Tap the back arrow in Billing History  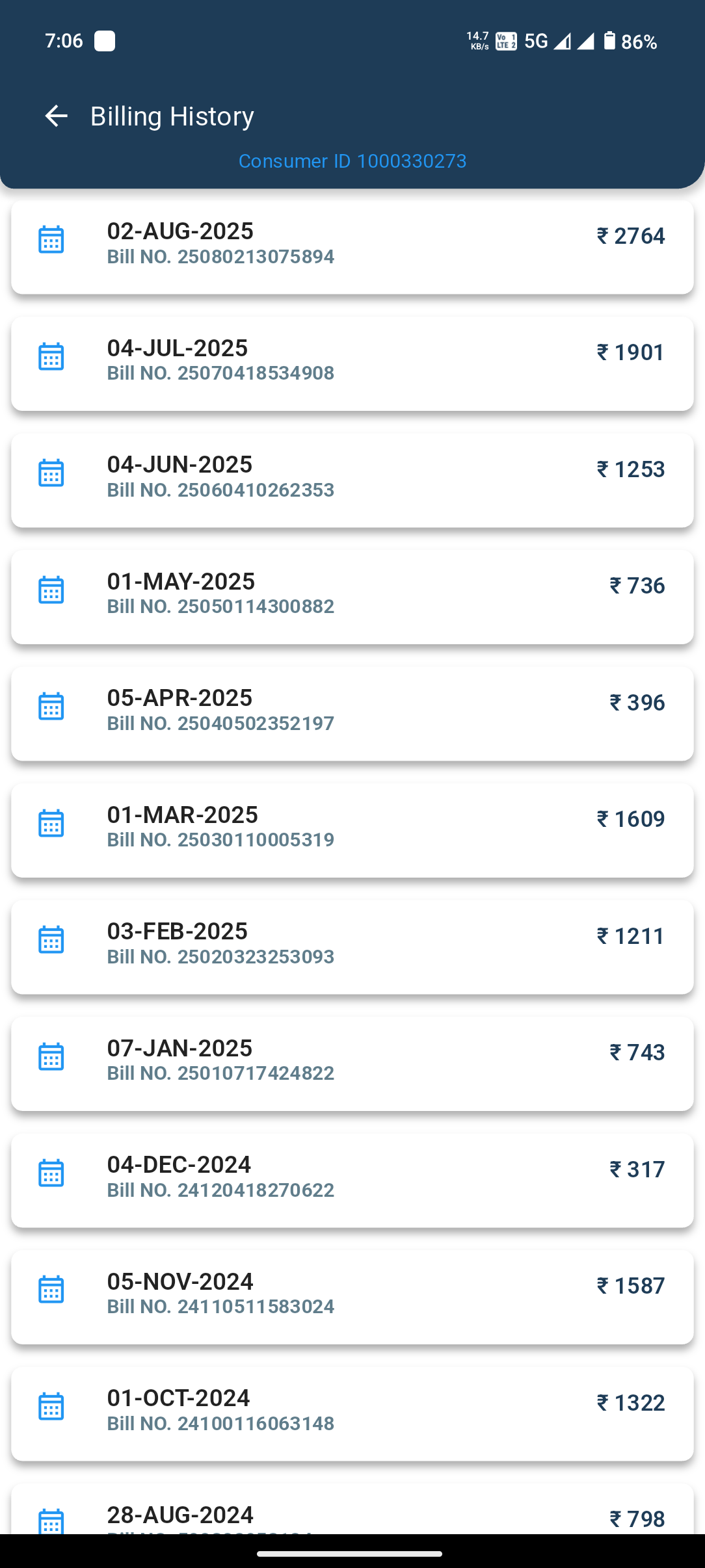(x=57, y=116)
